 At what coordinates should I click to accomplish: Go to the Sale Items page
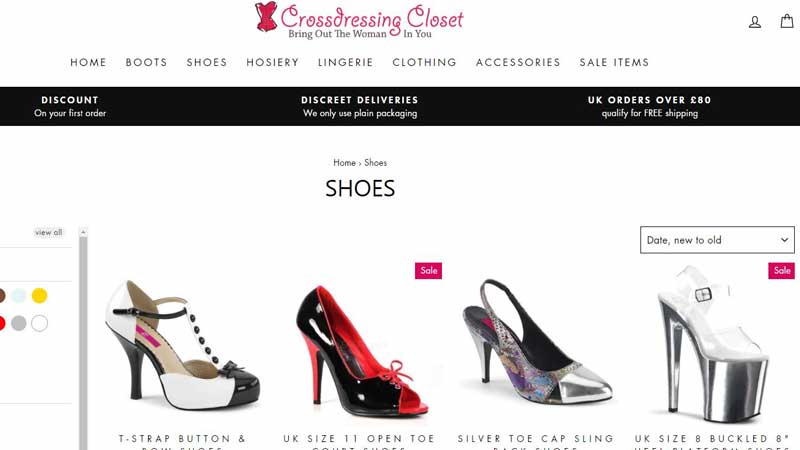pyautogui.click(x=614, y=62)
